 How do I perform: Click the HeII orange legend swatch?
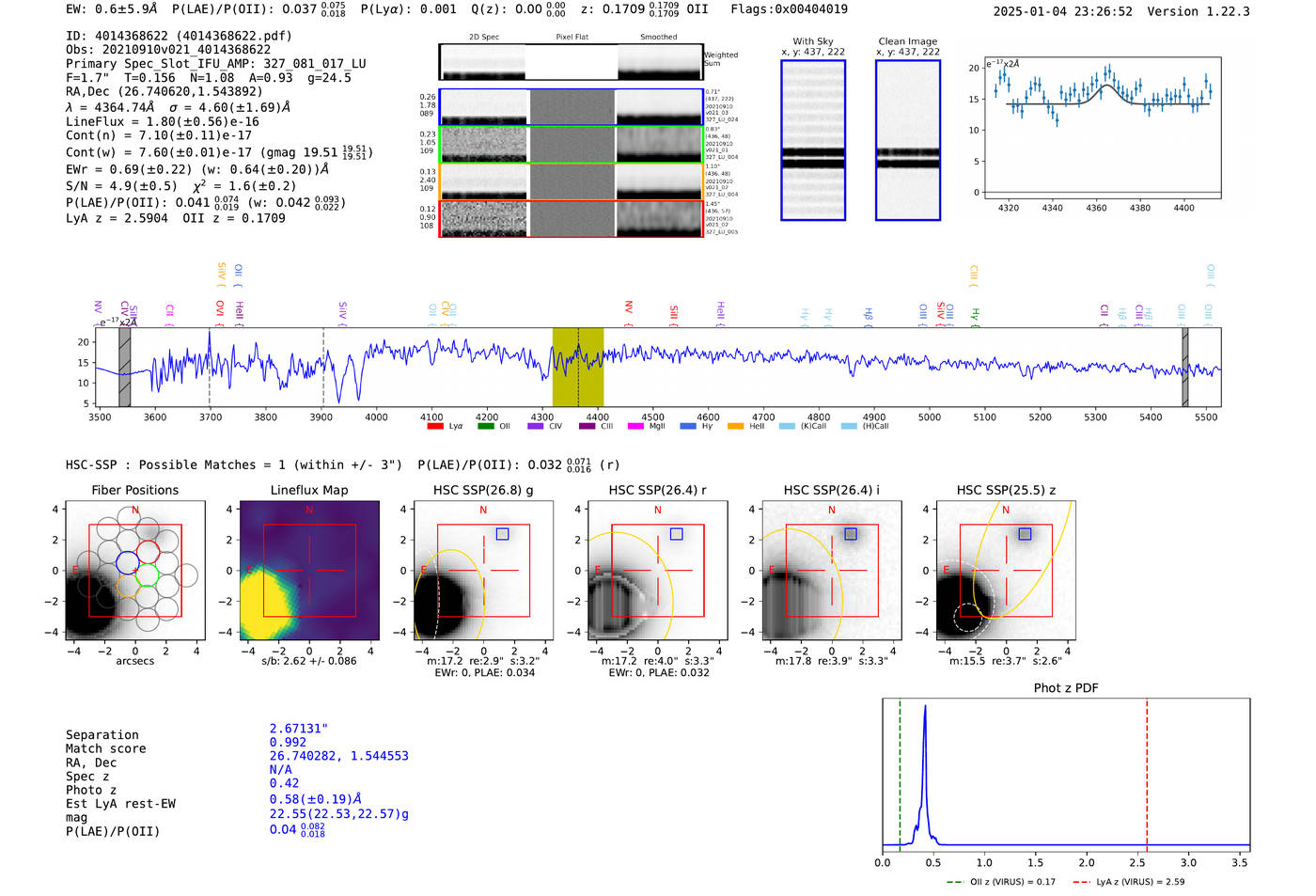coord(735,426)
